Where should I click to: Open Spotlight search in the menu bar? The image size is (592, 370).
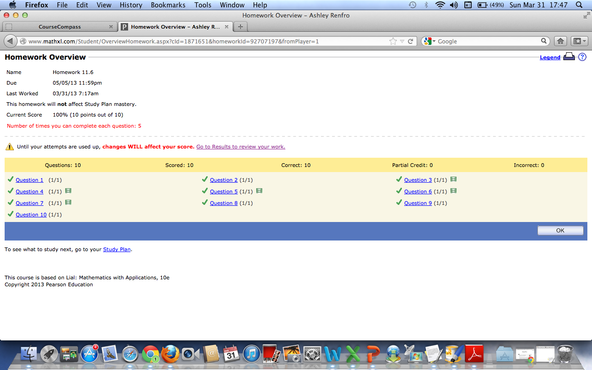pyautogui.click(x=579, y=5)
